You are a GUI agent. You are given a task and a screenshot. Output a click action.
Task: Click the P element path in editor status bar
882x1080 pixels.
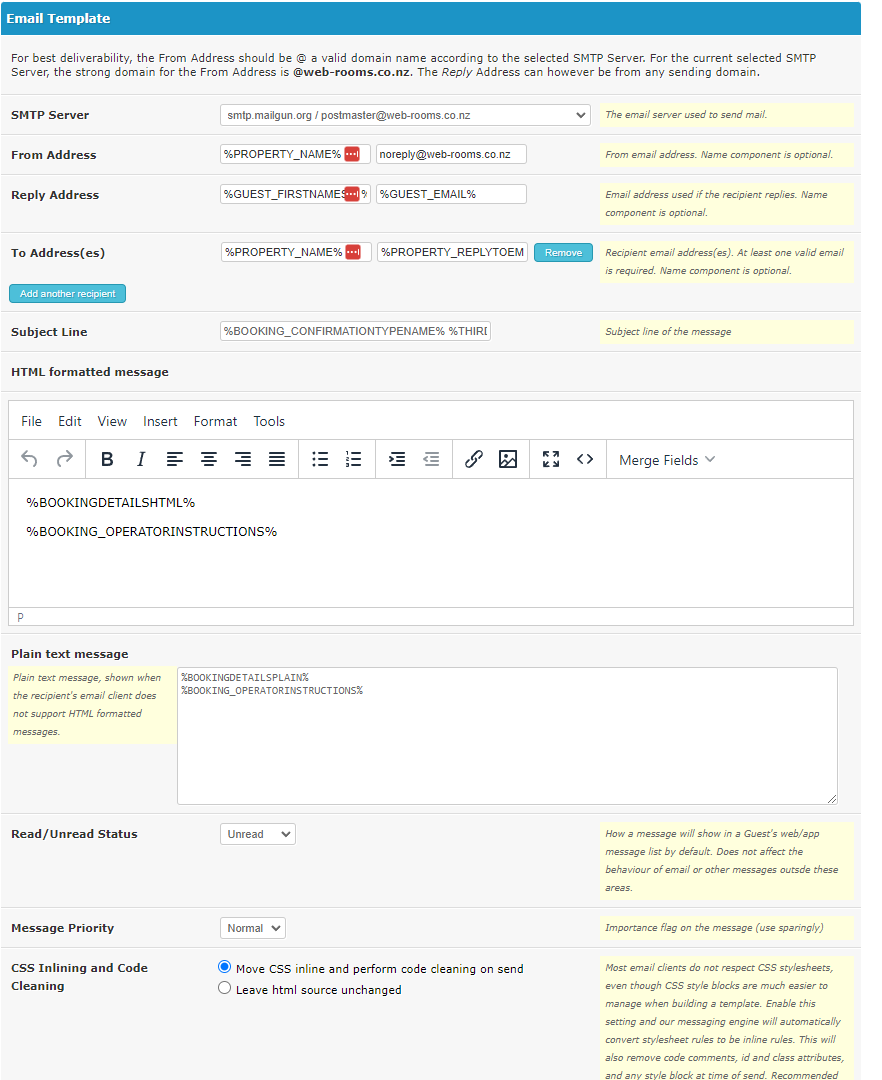click(20, 617)
